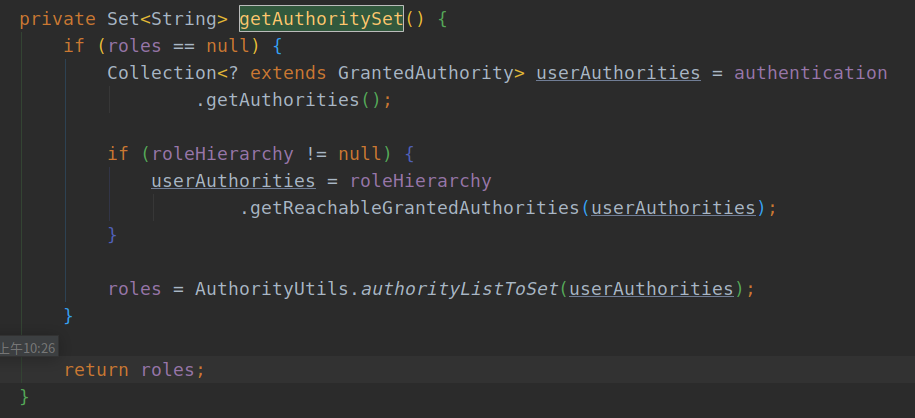The width and height of the screenshot is (915, 418).
Task: Click roles in the AuthorityUtils assignment
Action: [135, 289]
